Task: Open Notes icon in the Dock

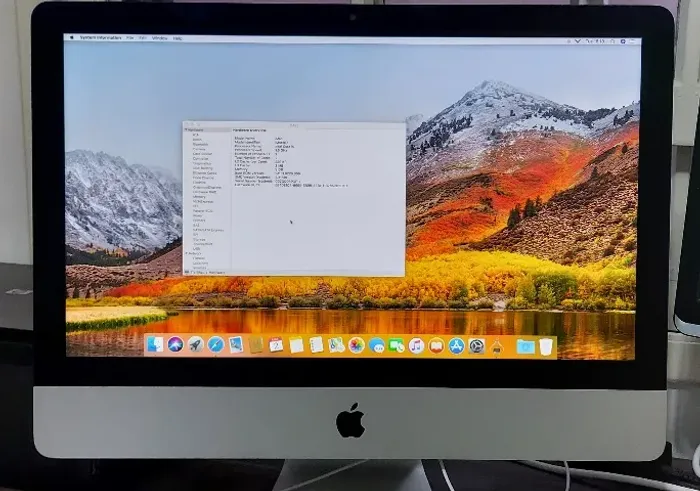Action: point(296,345)
